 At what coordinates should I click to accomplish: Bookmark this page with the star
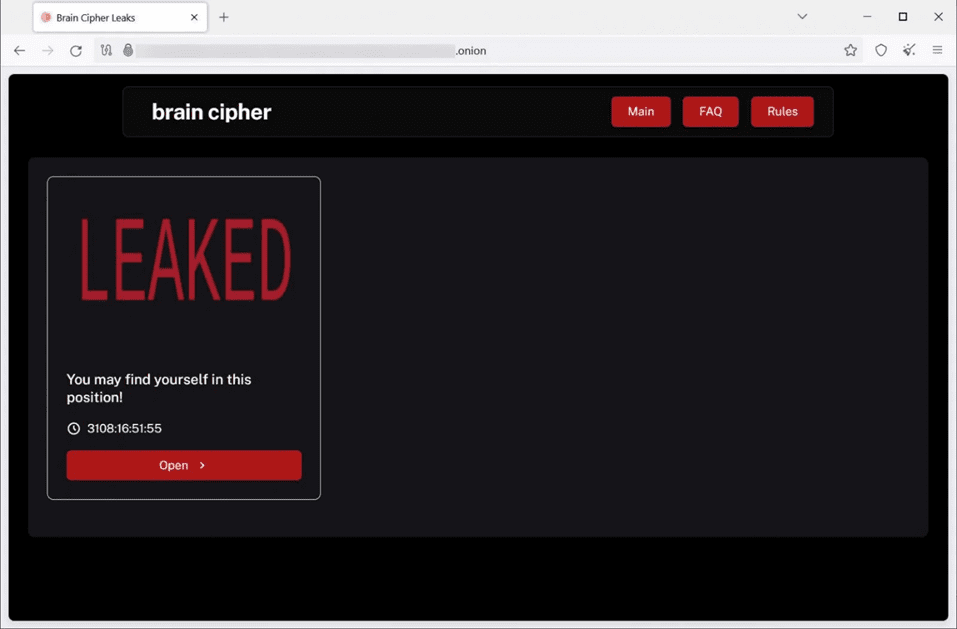(x=850, y=51)
